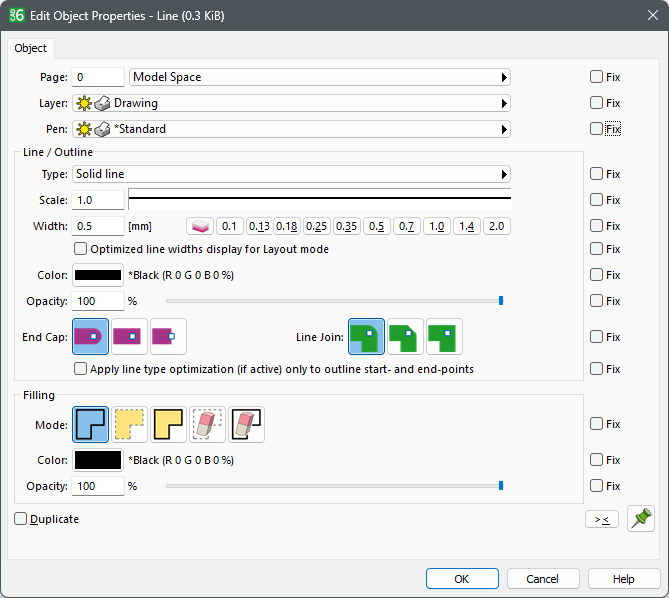Expand the Pen dropdown showing *Standard

[291, 129]
